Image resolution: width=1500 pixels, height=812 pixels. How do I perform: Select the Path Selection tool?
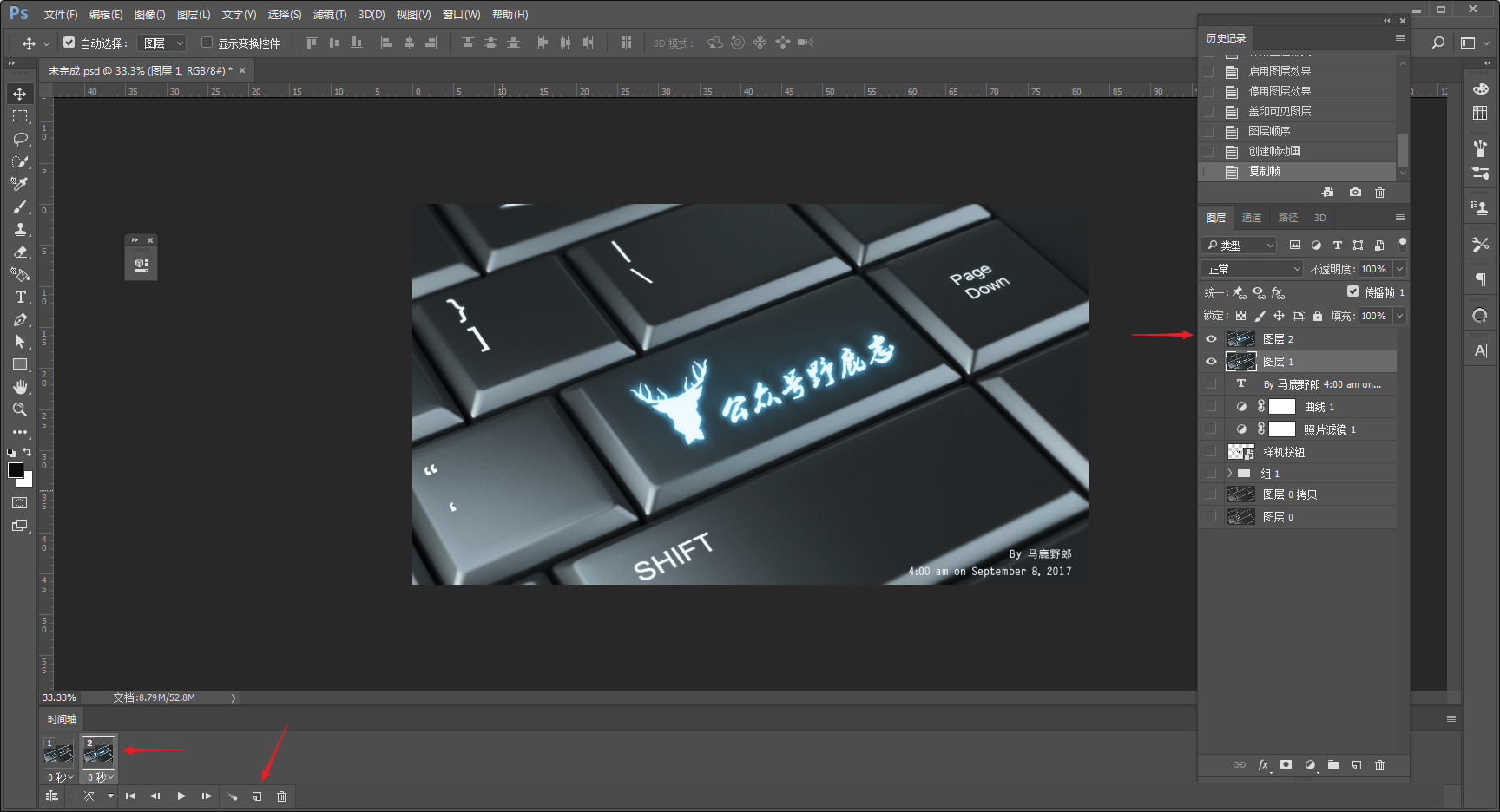point(19,342)
